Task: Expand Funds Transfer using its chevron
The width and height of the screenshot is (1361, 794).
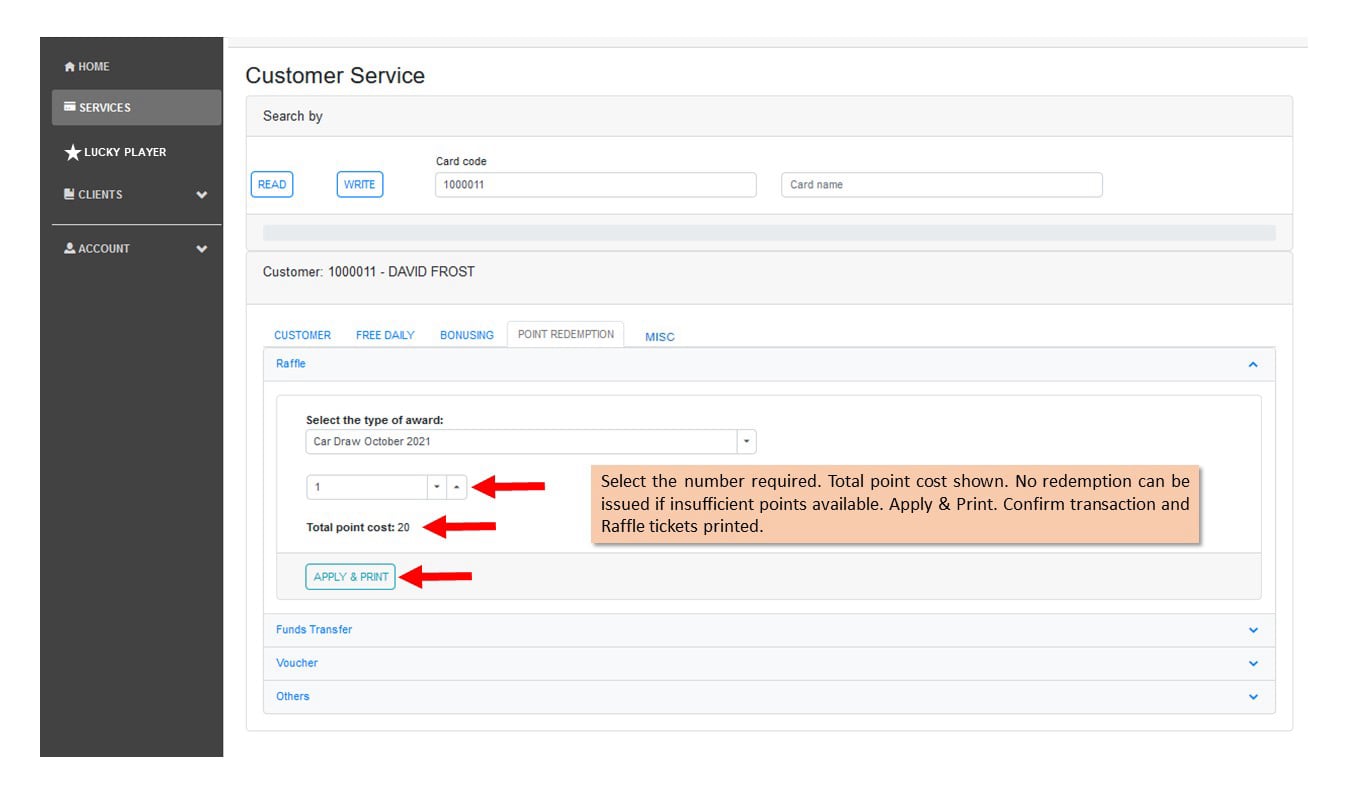Action: [1254, 631]
